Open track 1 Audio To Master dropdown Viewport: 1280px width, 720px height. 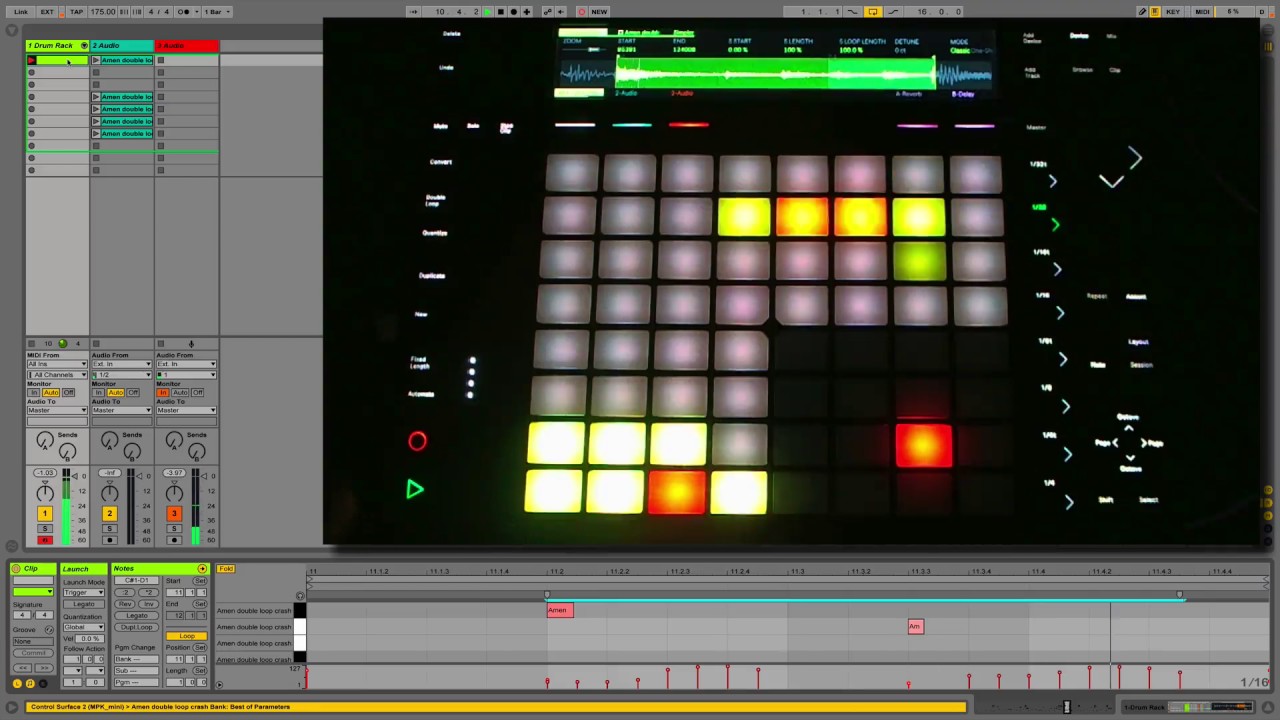57,411
